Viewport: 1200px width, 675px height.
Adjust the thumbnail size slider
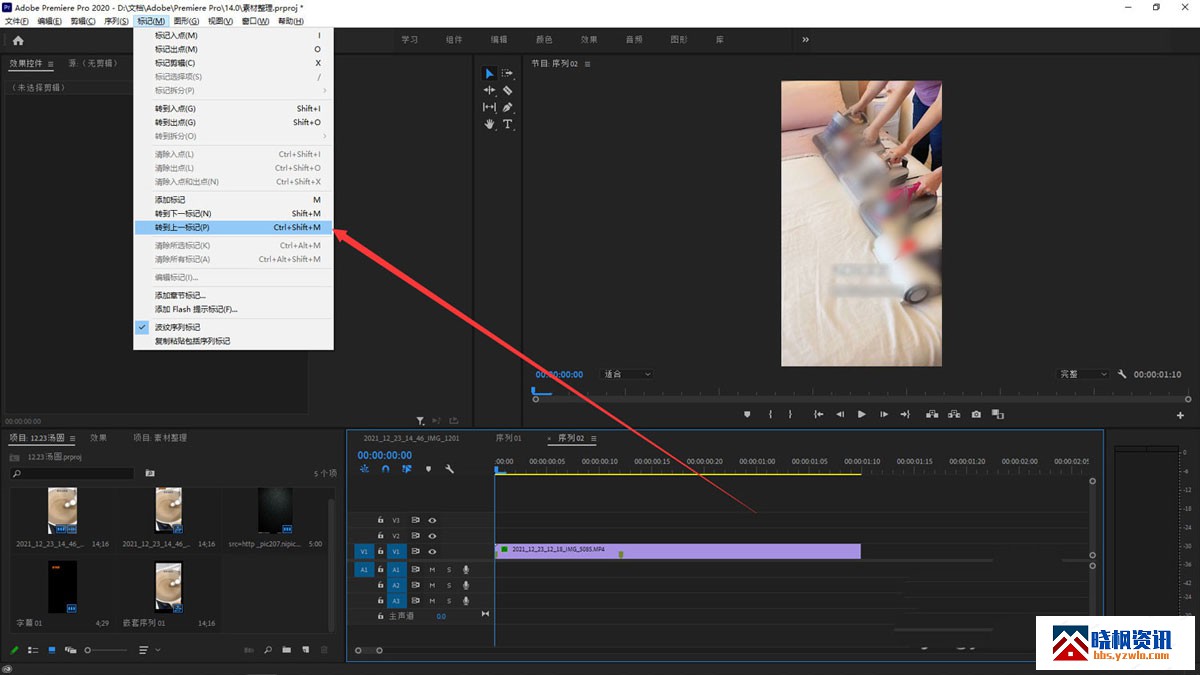[x=106, y=650]
